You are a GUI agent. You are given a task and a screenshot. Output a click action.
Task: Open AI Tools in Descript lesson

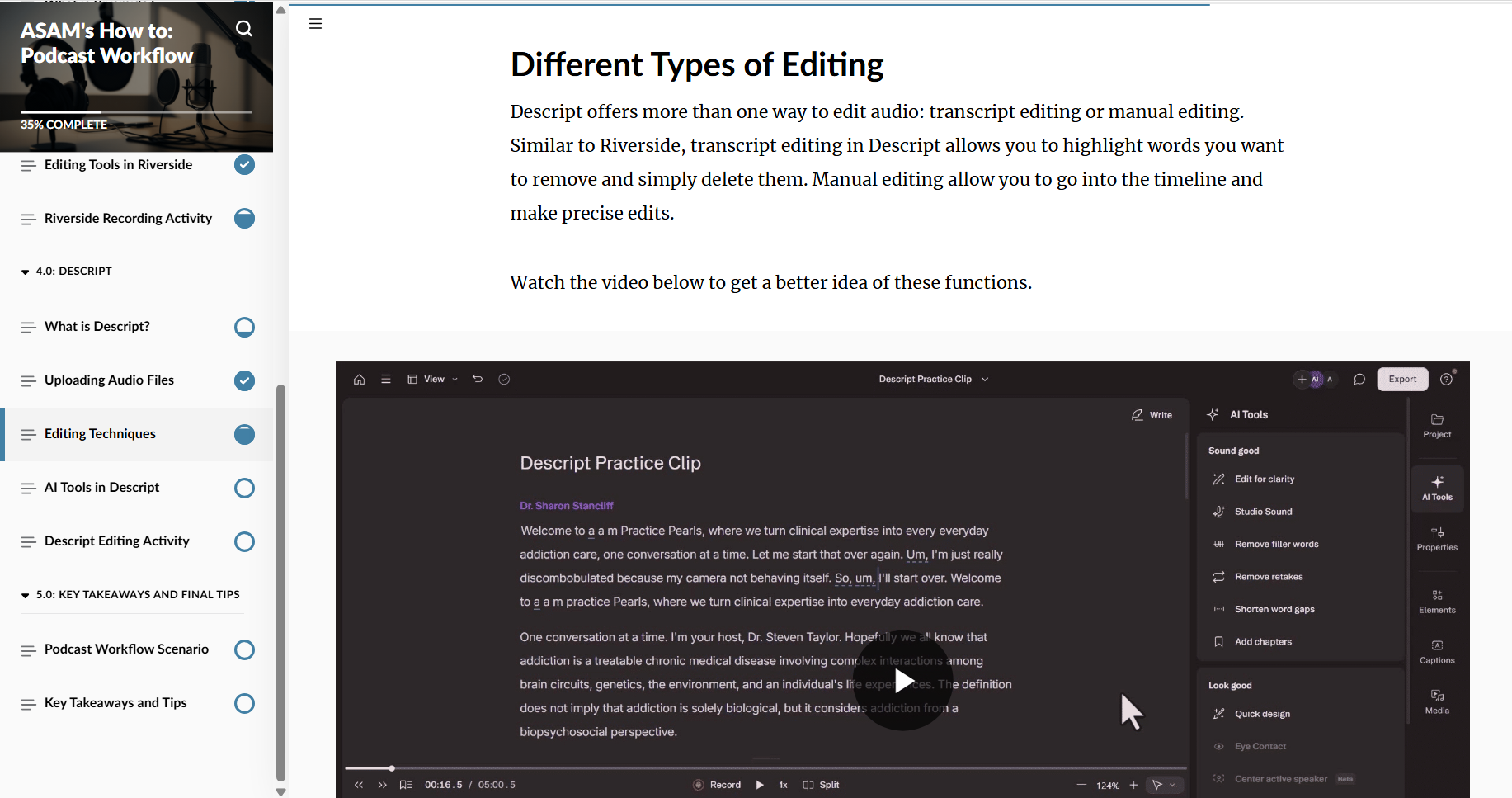tap(101, 488)
